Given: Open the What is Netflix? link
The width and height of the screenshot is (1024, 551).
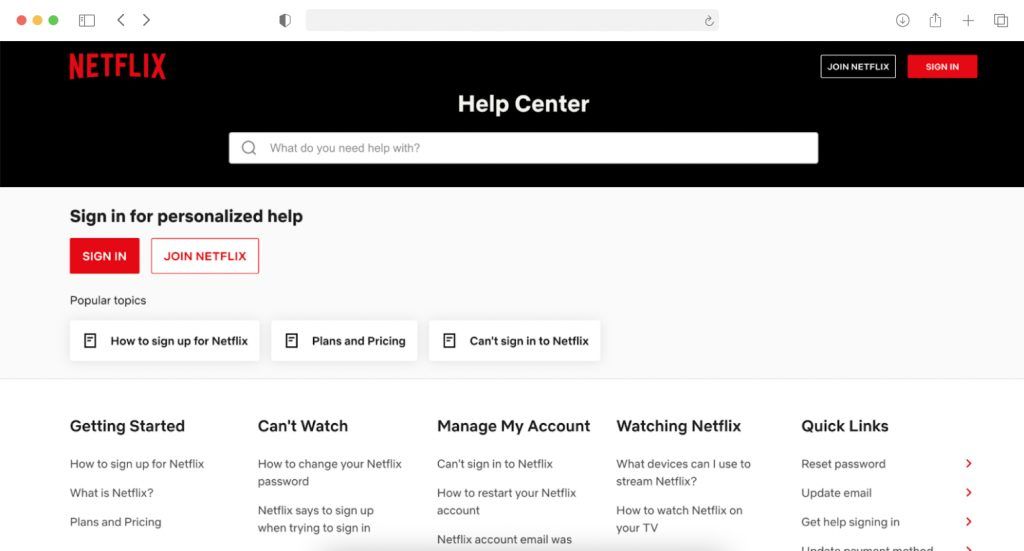Looking at the screenshot, I should (112, 493).
